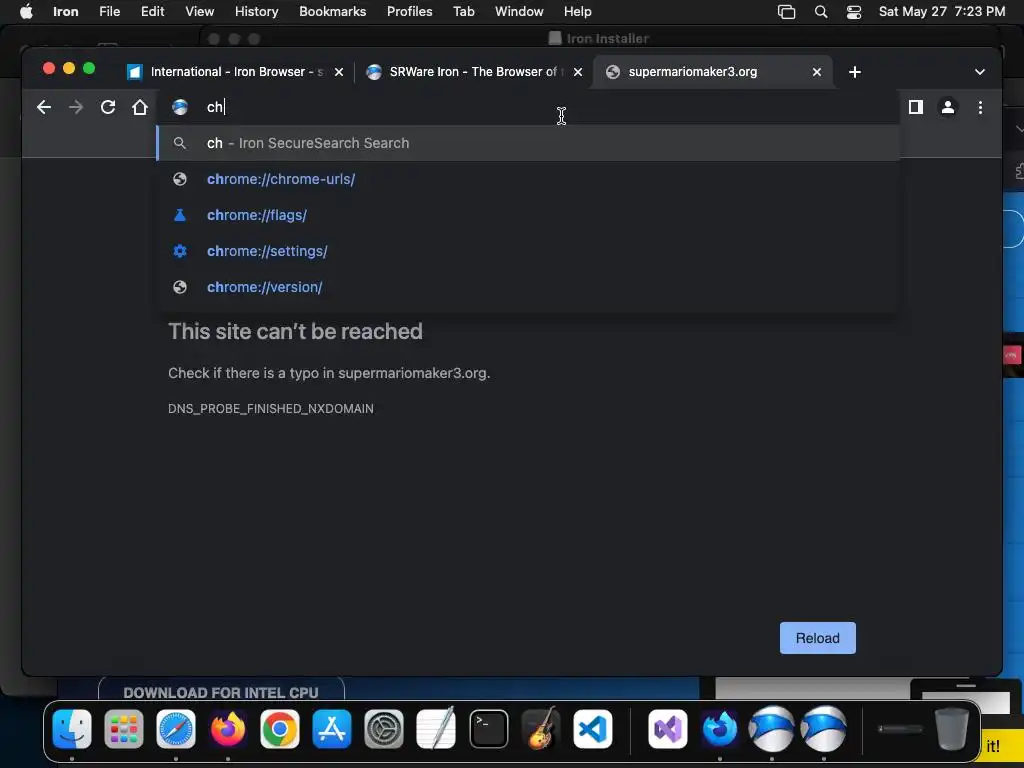Screen dimensions: 1024x768
Task: Open the three-dot browser menu
Action: point(980,107)
